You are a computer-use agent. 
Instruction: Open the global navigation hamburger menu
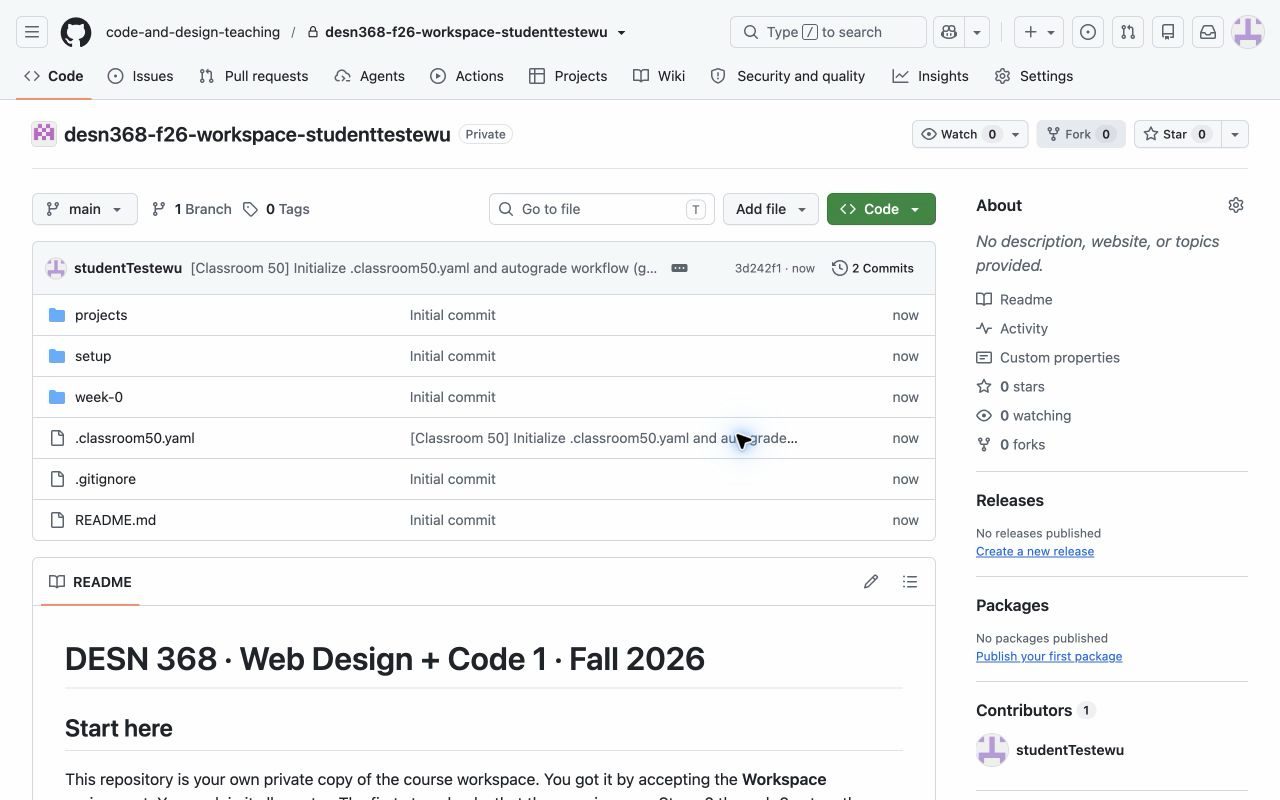click(x=32, y=32)
